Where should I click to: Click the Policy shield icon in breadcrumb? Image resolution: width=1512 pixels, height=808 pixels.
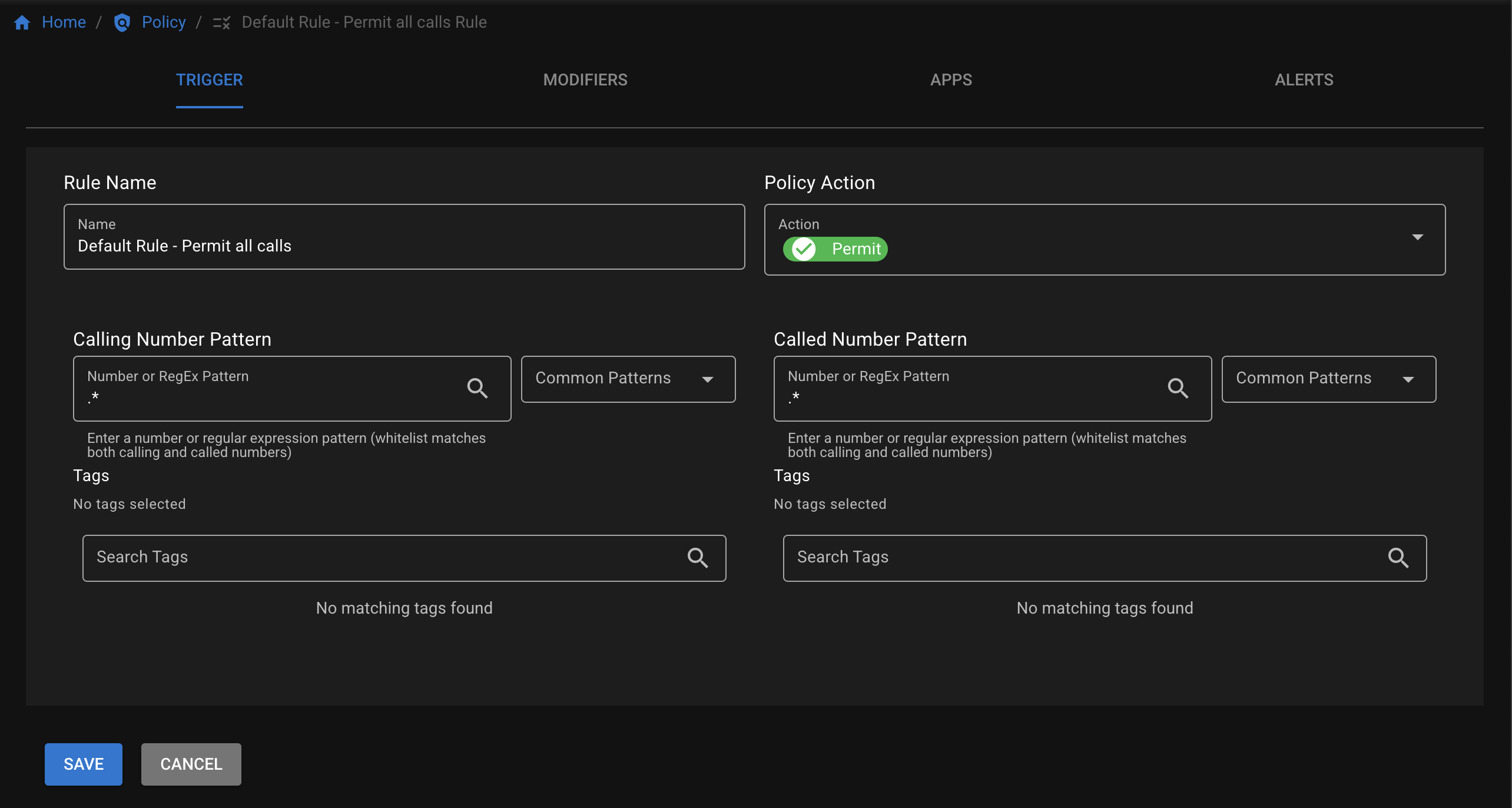tap(122, 22)
